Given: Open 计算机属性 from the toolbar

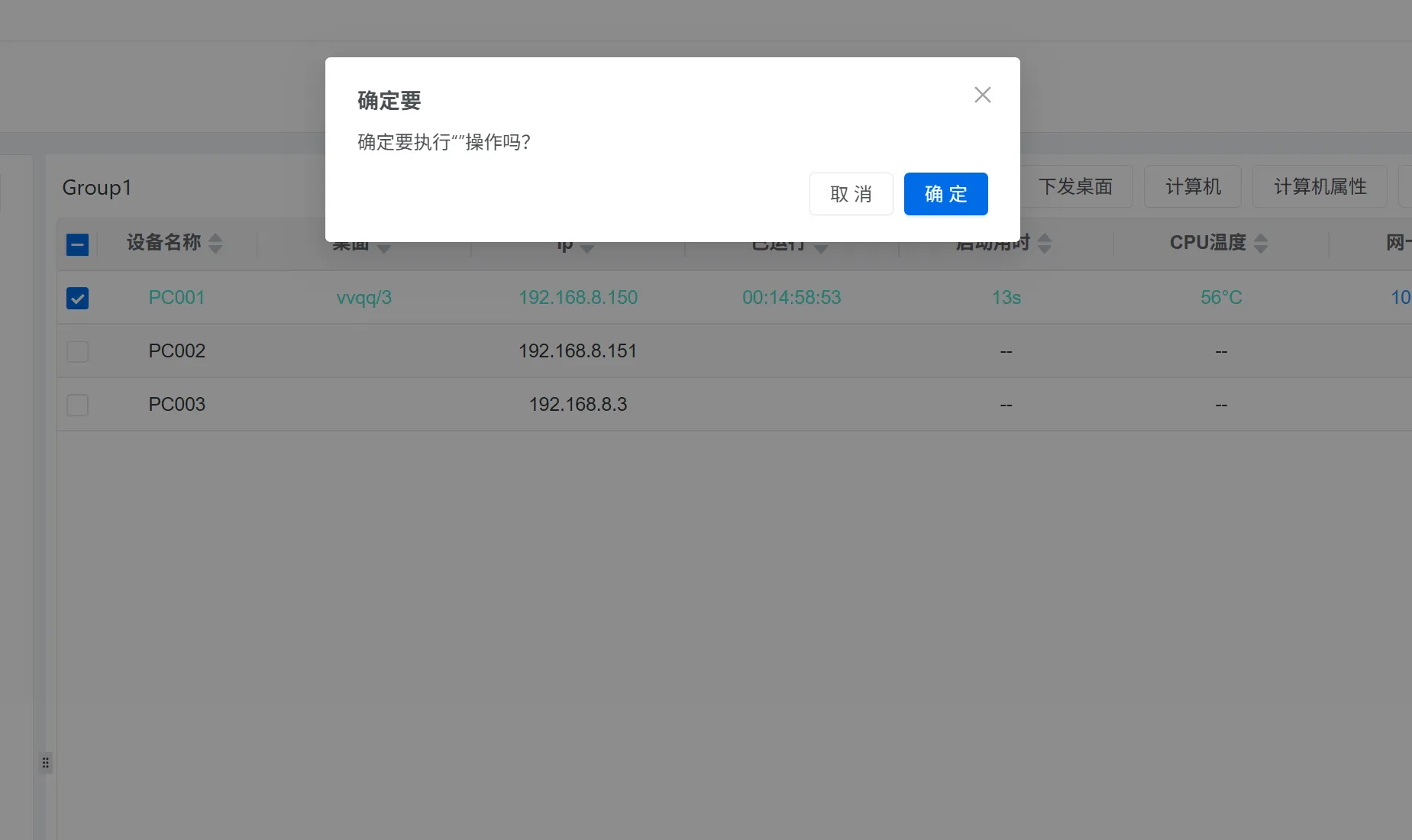Looking at the screenshot, I should click(x=1319, y=186).
